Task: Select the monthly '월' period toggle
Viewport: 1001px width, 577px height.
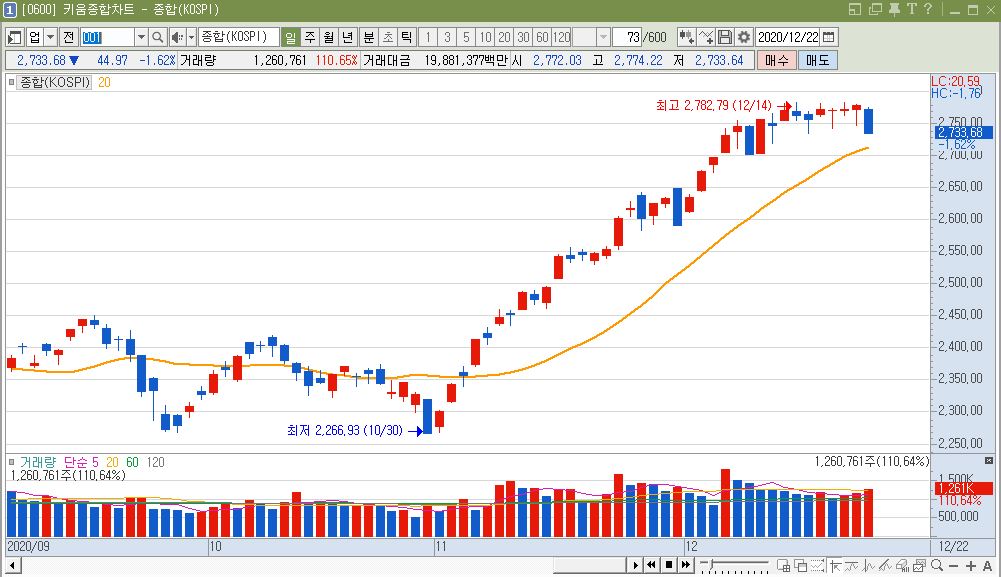Action: click(x=328, y=37)
